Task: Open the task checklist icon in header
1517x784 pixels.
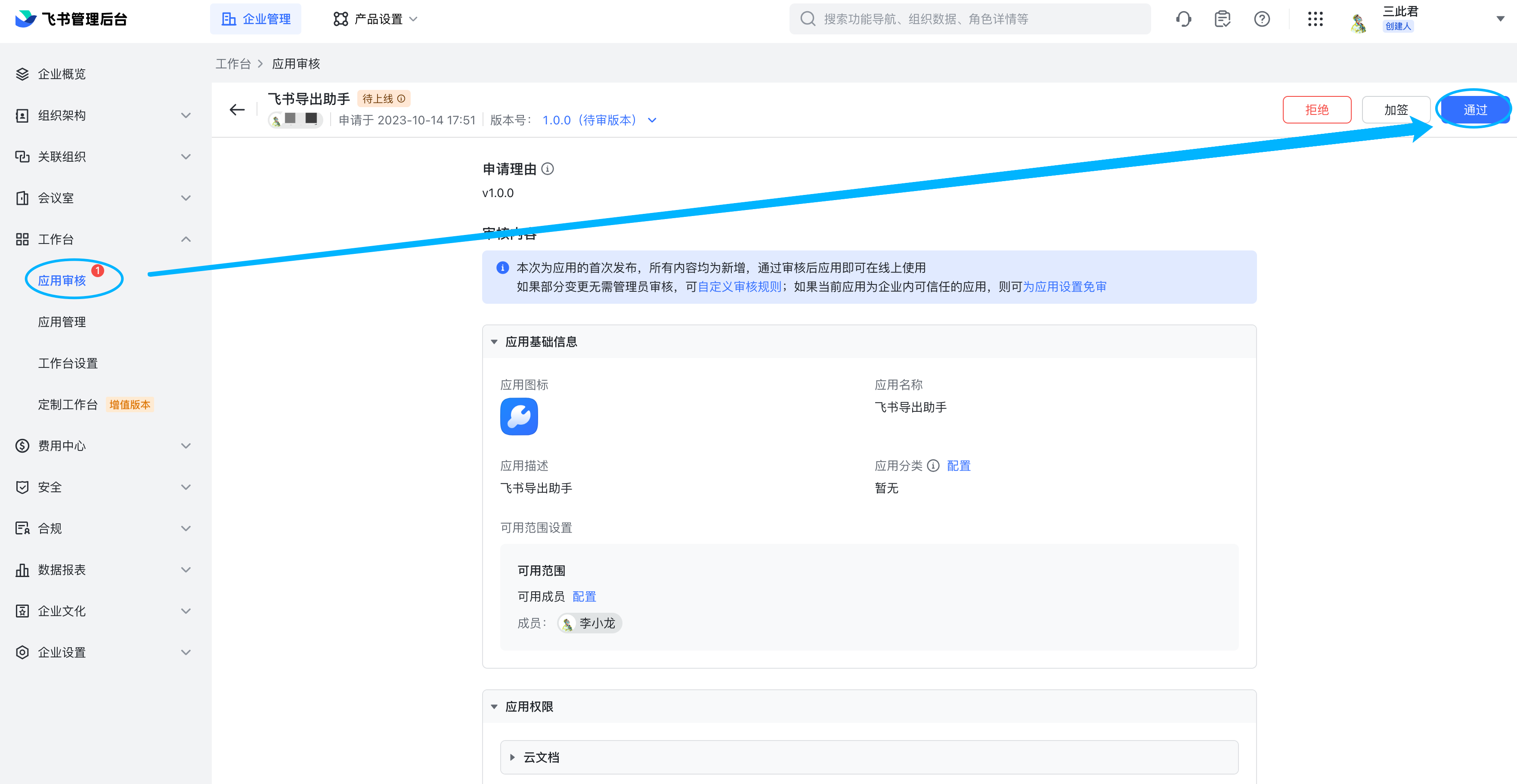Action: pos(1223,19)
